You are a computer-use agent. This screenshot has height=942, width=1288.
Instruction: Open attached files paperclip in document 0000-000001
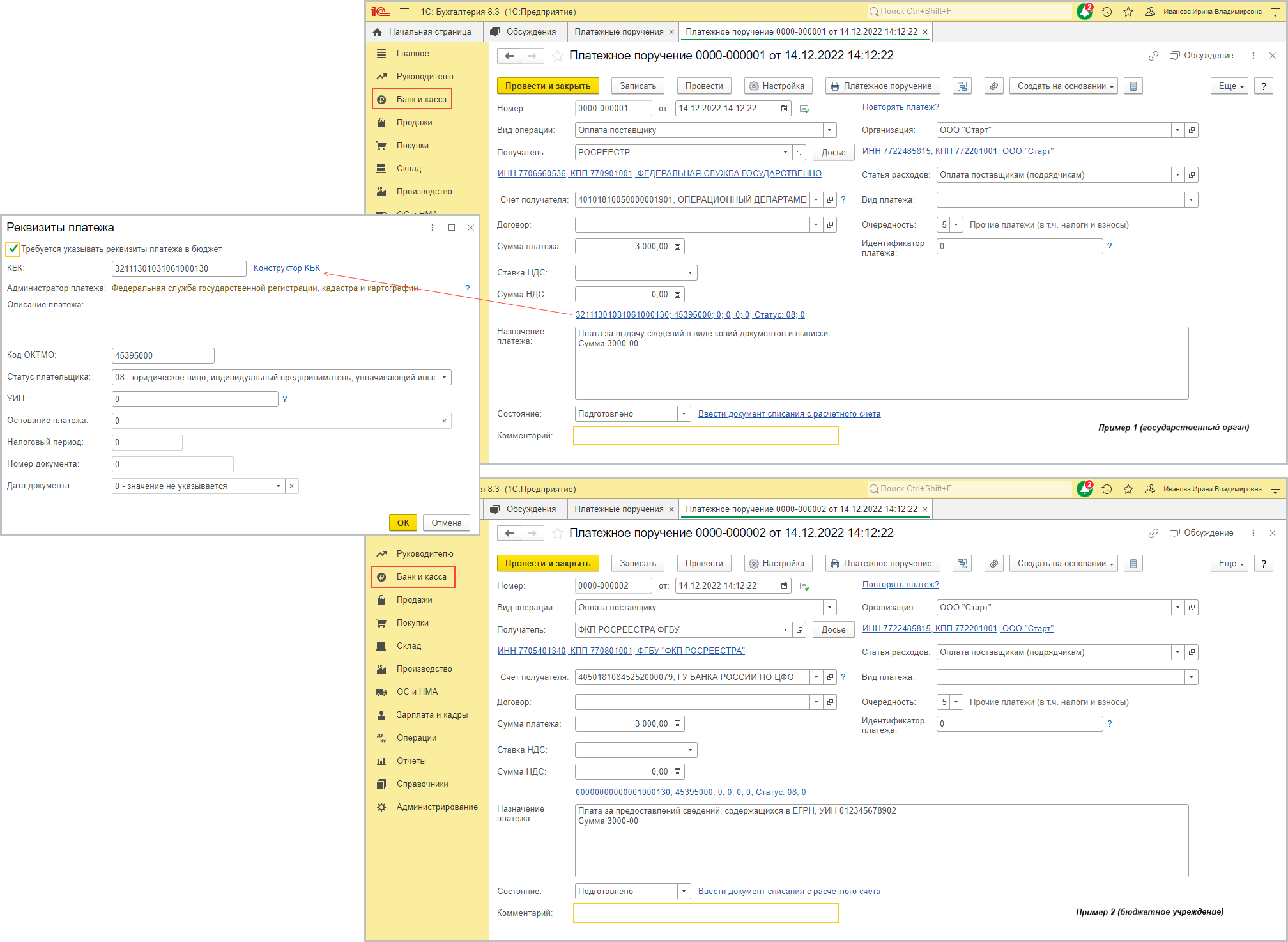993,86
